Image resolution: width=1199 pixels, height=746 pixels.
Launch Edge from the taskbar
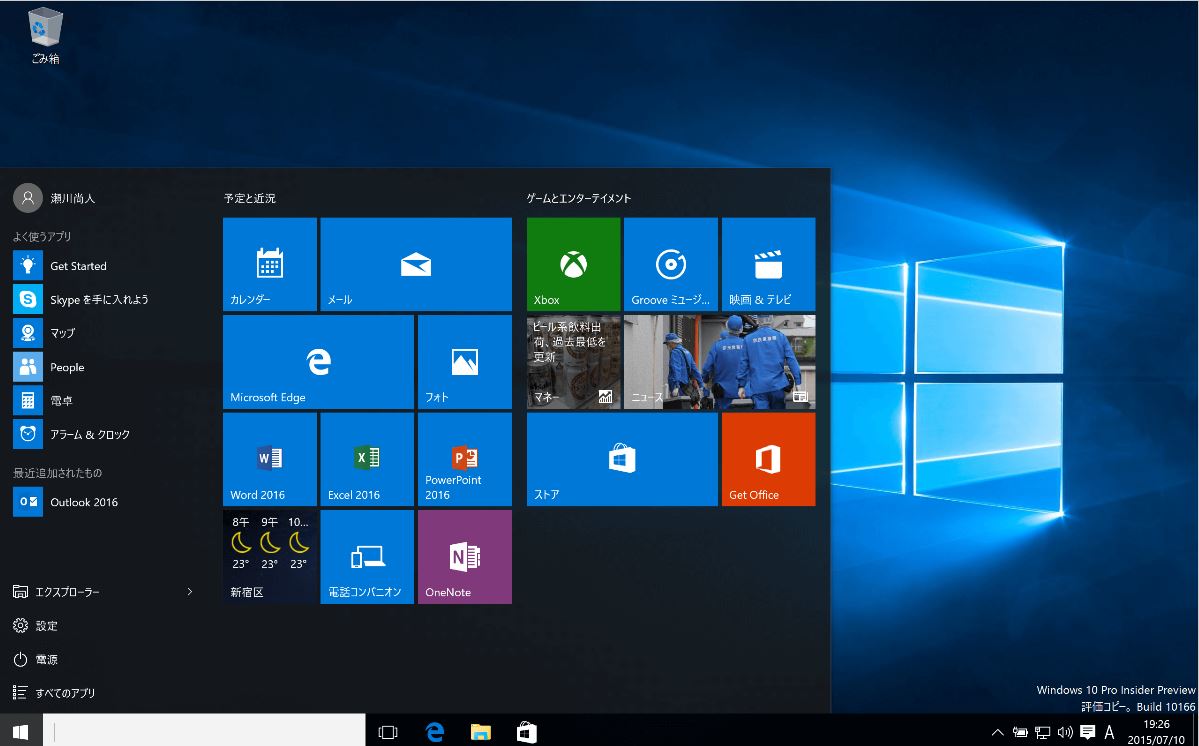click(x=434, y=732)
